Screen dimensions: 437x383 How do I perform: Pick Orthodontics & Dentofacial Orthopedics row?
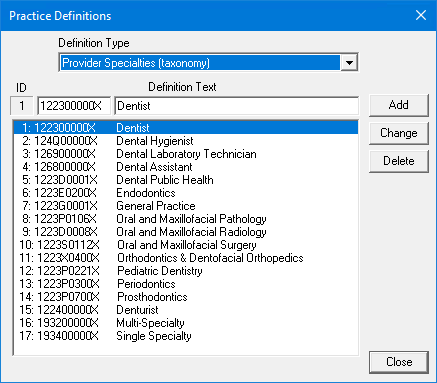pyautogui.click(x=186, y=258)
